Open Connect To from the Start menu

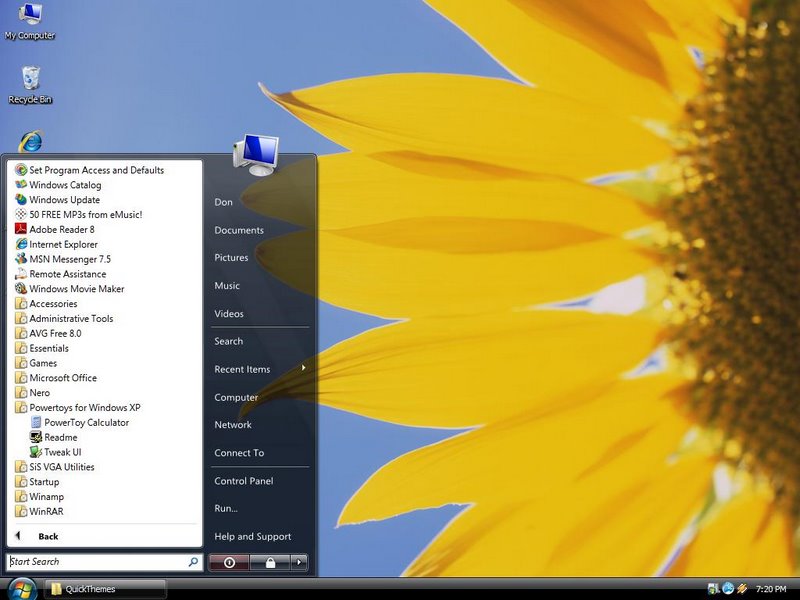tap(239, 453)
